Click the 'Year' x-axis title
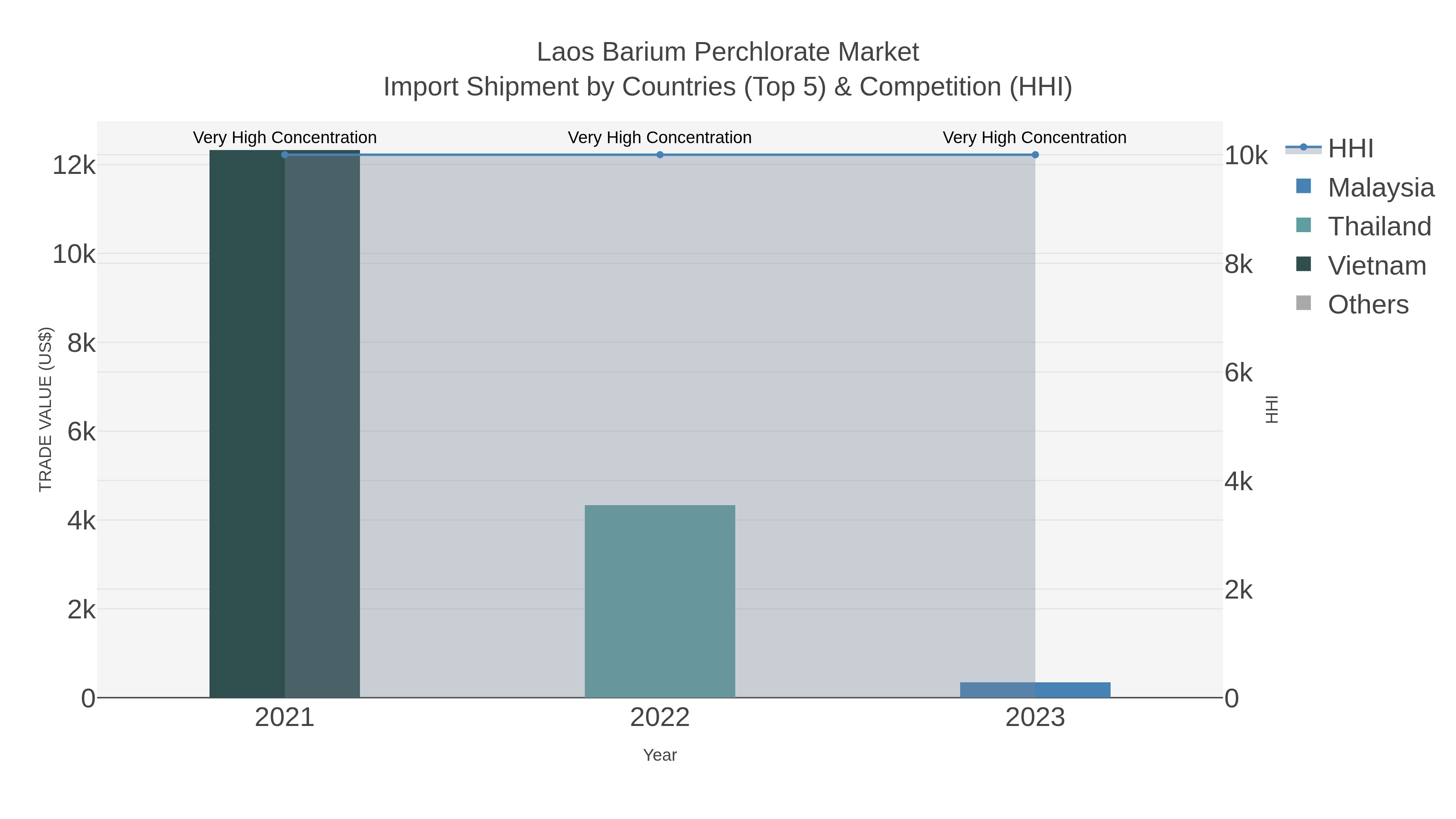This screenshot has width=1456, height=819. (x=660, y=755)
